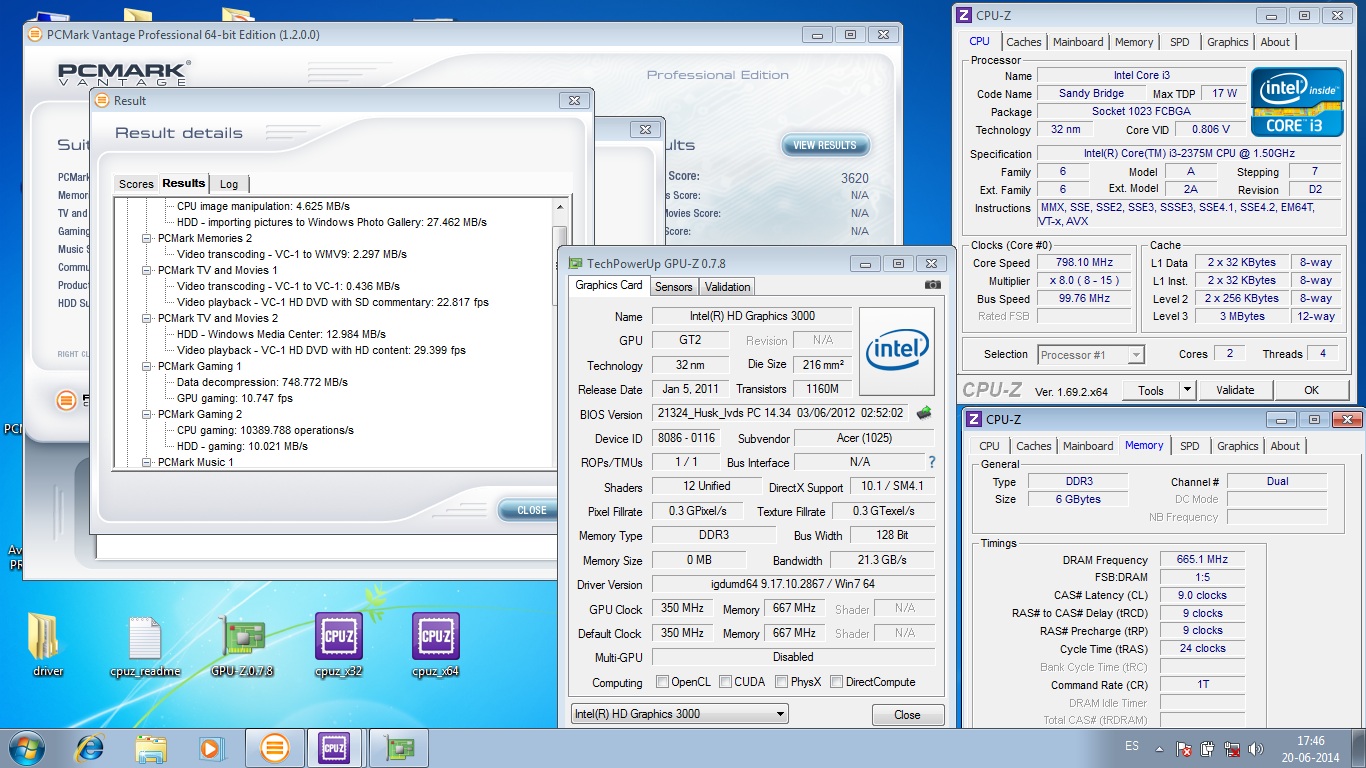Click the Intel logo in GPU-Z
This screenshot has height=768, width=1366.
897,352
